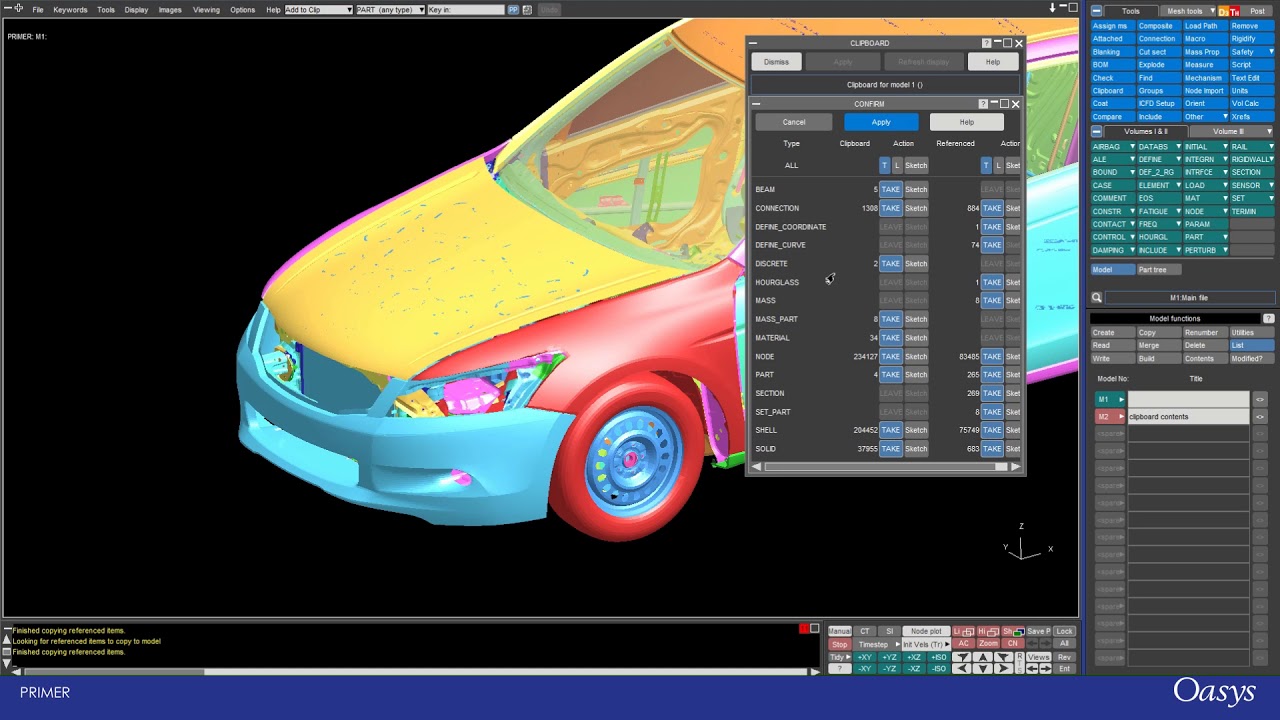Cancel the Confirm dialog
Screen dimensions: 1280x720
pos(794,122)
